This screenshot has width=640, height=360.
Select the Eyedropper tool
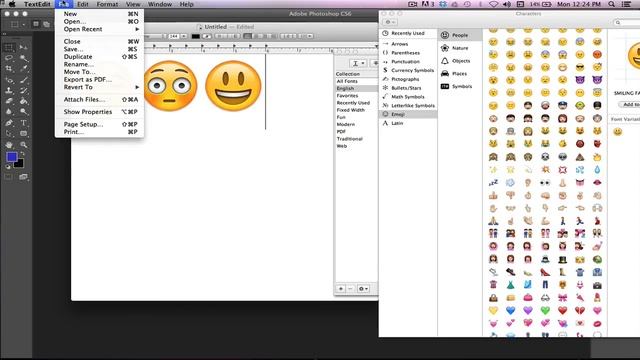tap(24, 69)
